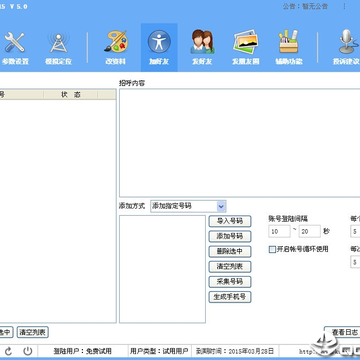
Task: Click the 状态 column header
Action: point(71,95)
